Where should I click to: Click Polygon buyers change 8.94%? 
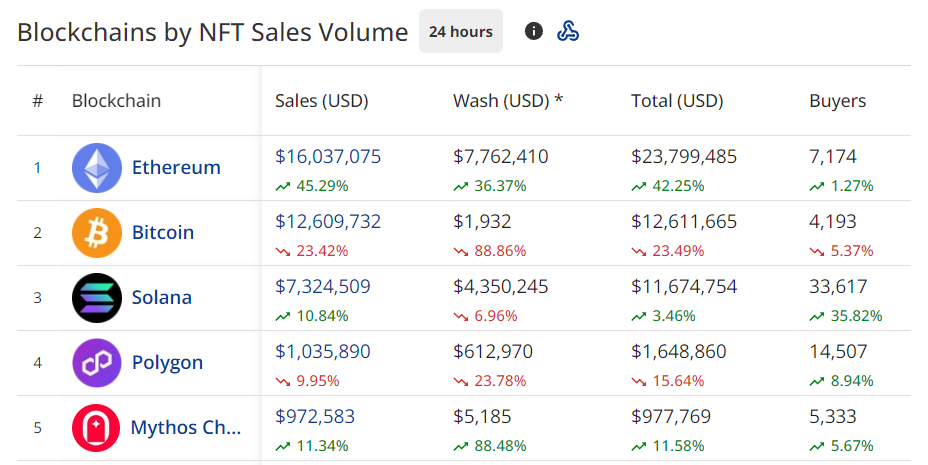point(842,382)
